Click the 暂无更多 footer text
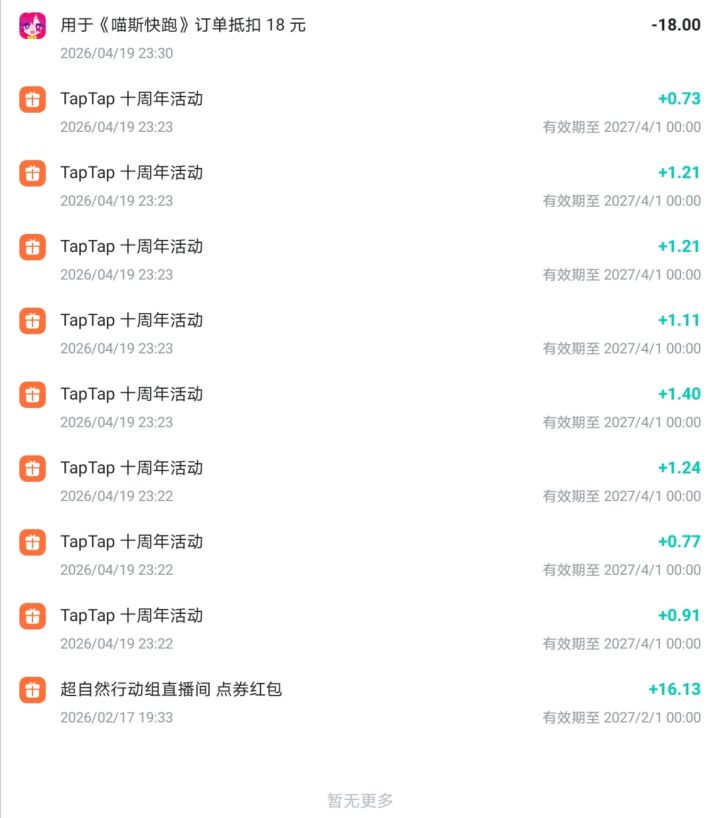The height and width of the screenshot is (818, 720). 360,800
